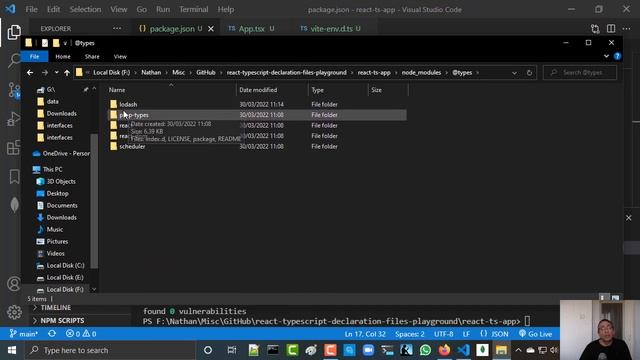The height and width of the screenshot is (360, 640).
Task: Open Firefox from the Windows taskbar
Action: tap(444, 350)
